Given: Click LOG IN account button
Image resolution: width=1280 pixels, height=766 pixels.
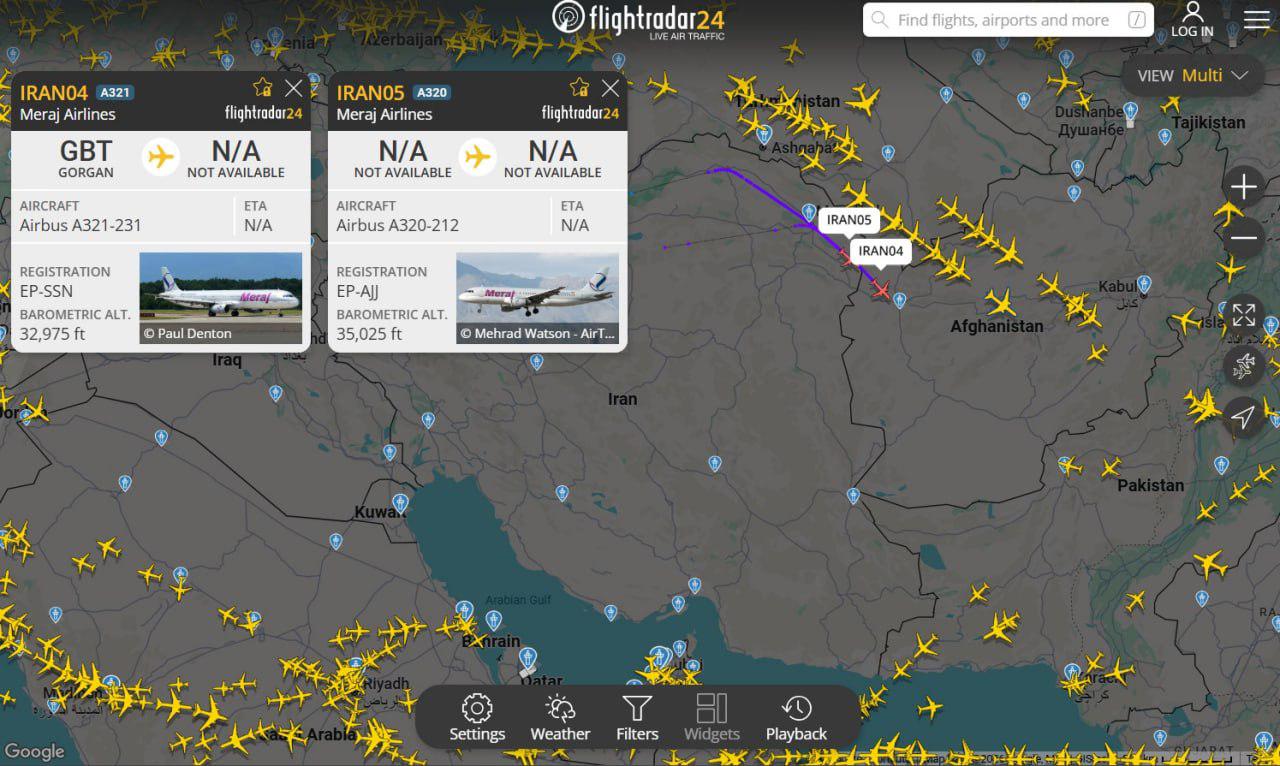Looking at the screenshot, I should point(1192,20).
